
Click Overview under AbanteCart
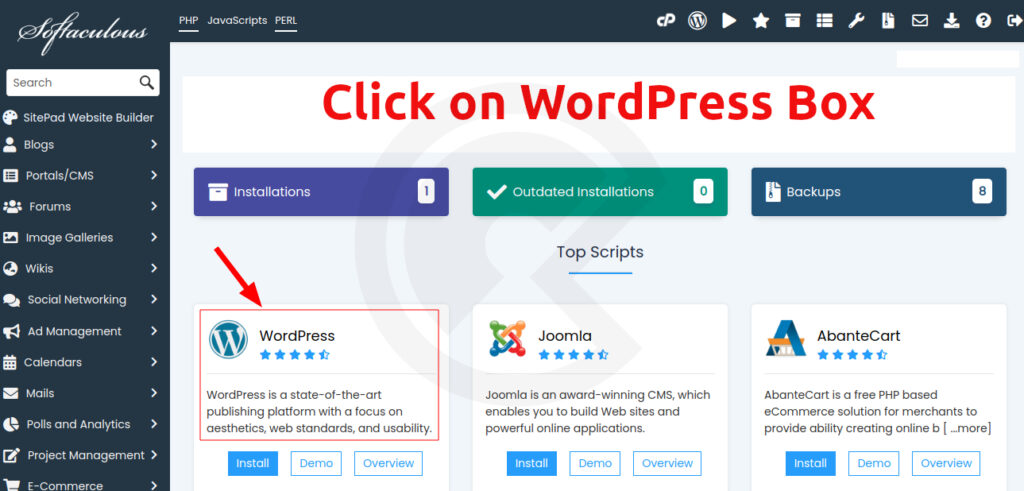[x=946, y=464]
